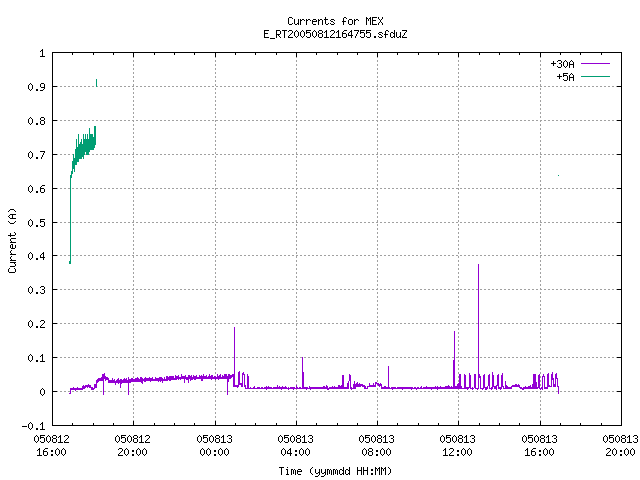Click the x-axis label 050813 16:00

tap(539, 445)
